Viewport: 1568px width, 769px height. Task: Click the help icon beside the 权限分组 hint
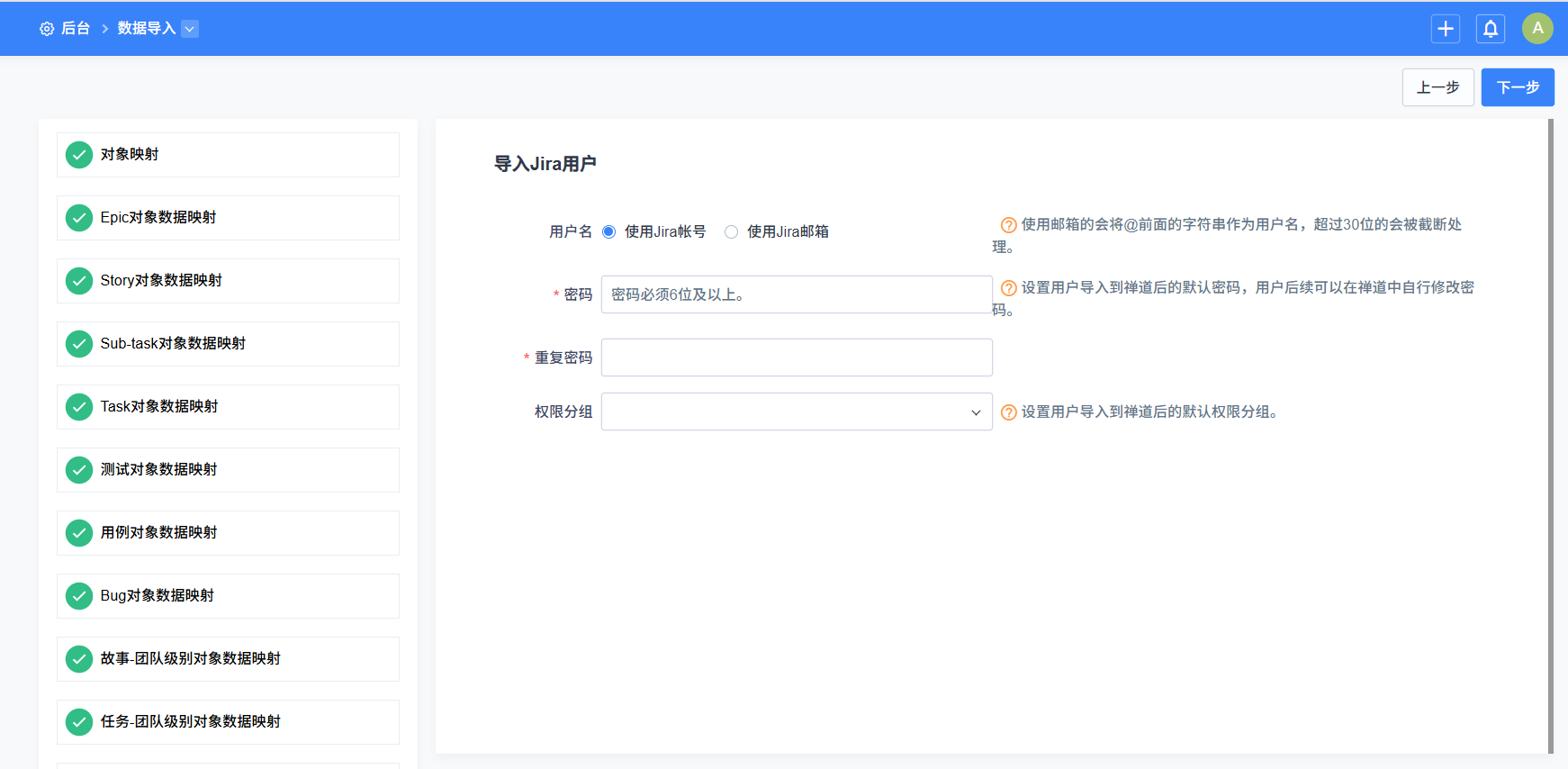pos(1009,412)
